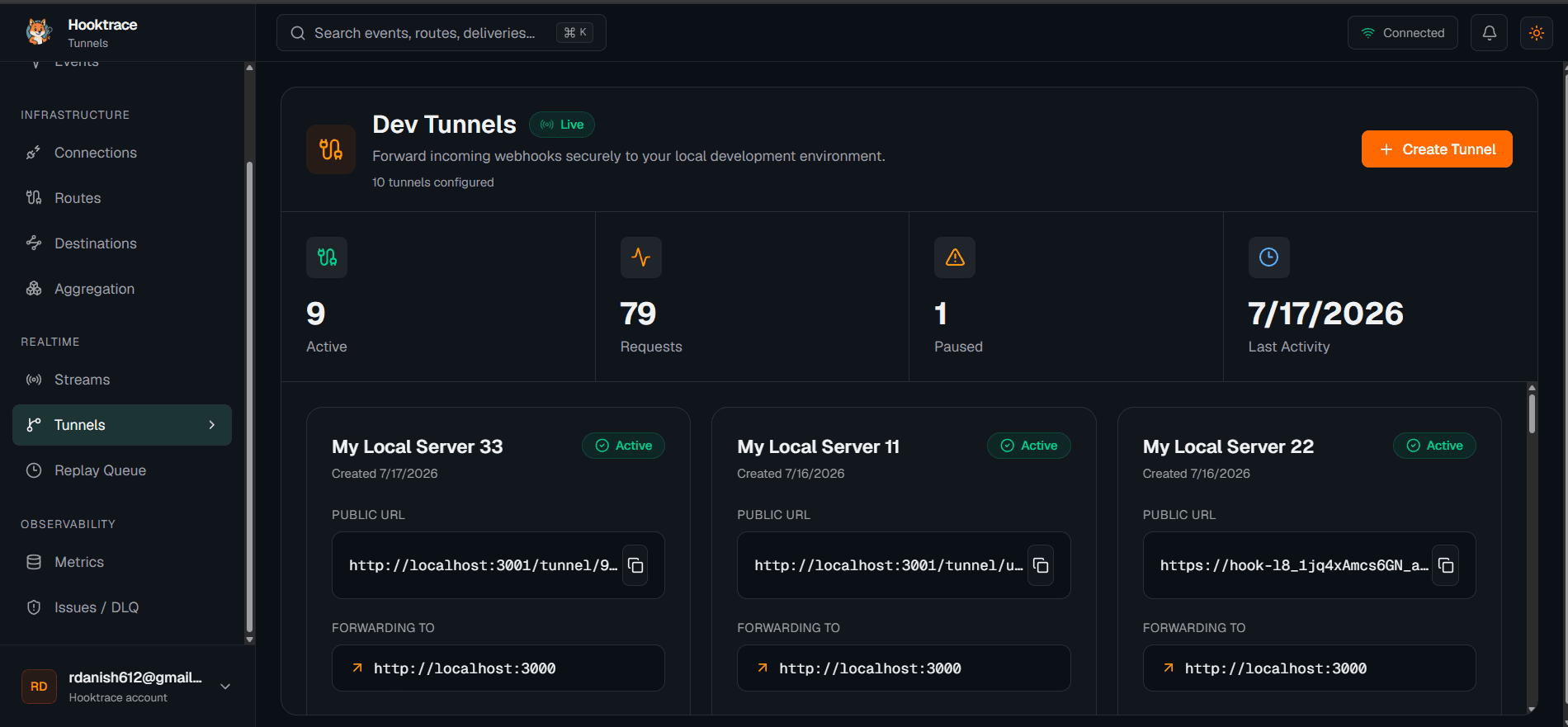Click Active badge on My Local Server 22
Image resolution: width=1568 pixels, height=727 pixels.
[1434, 446]
